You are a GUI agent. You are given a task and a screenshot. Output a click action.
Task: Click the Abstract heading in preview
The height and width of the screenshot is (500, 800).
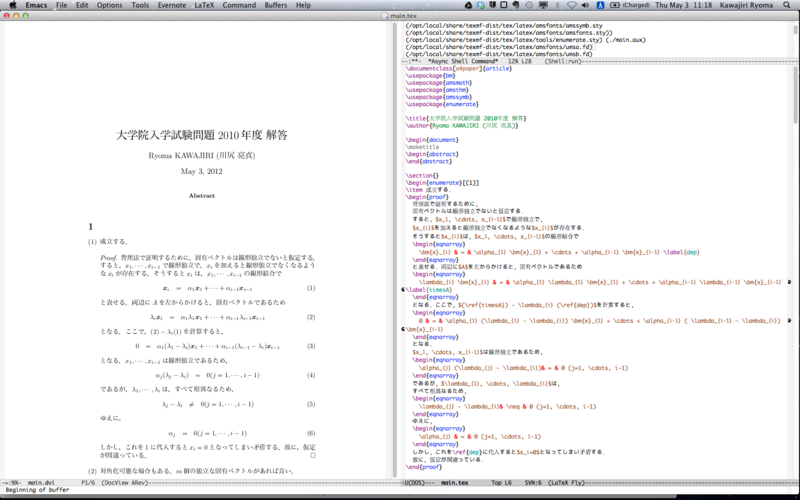202,195
